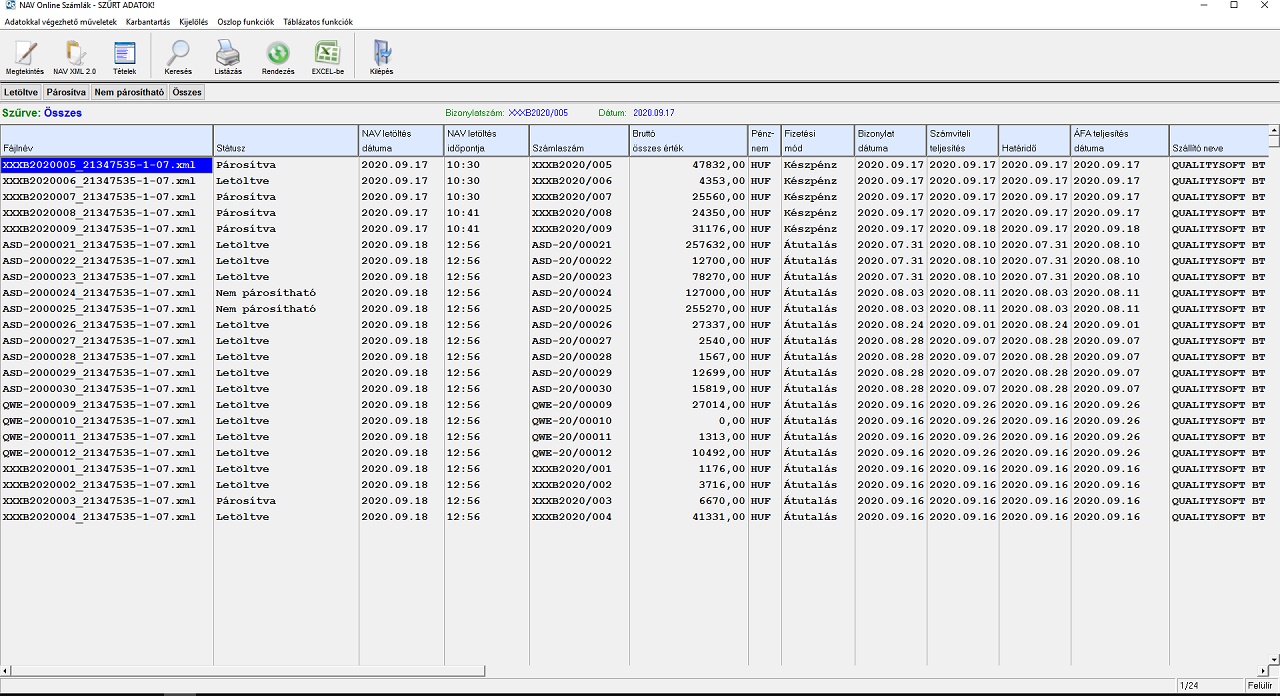Click the Megtekintés toolbar icon
The height and width of the screenshot is (696, 1280).
[25, 58]
